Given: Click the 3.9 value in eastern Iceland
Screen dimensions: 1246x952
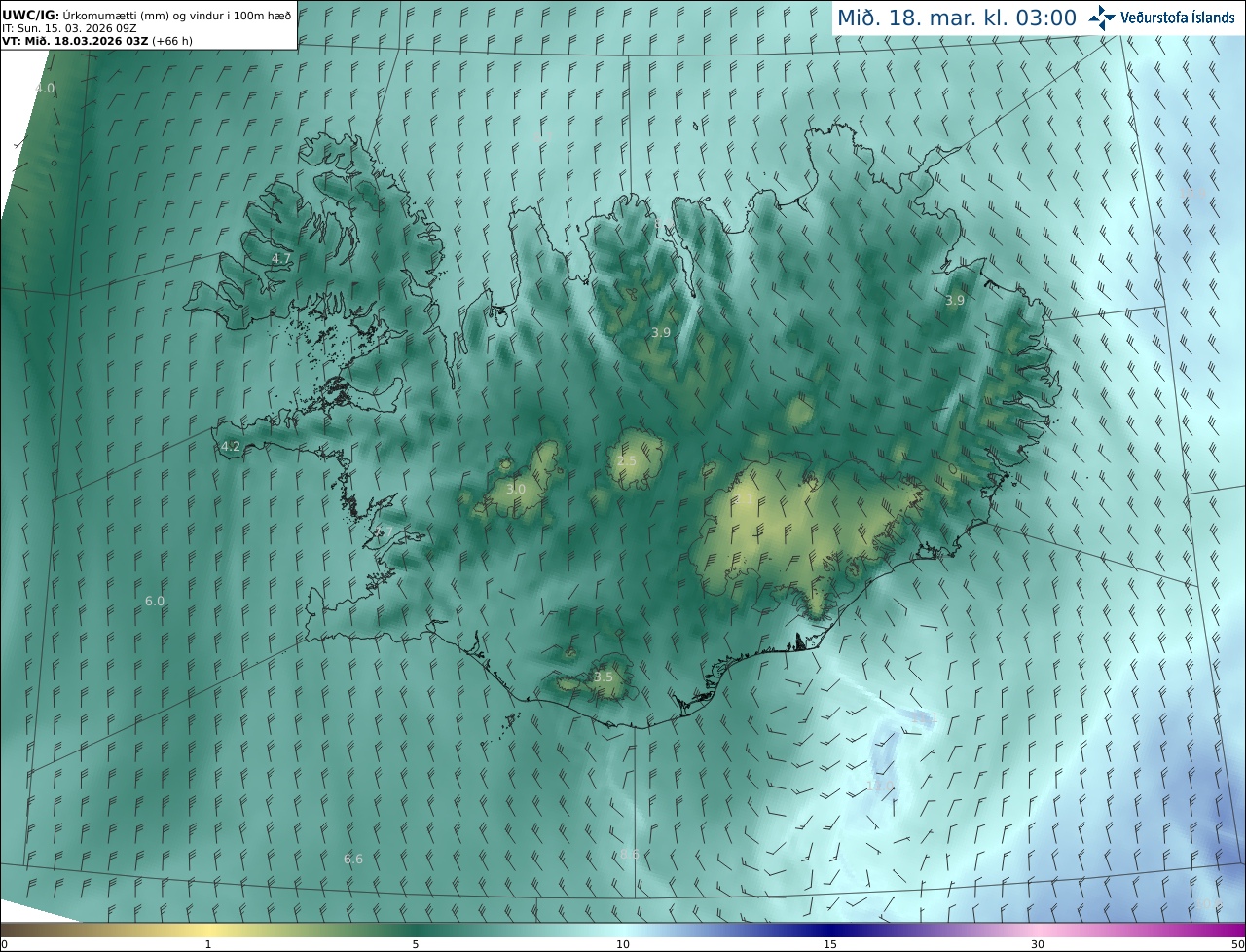Looking at the screenshot, I should [x=955, y=301].
